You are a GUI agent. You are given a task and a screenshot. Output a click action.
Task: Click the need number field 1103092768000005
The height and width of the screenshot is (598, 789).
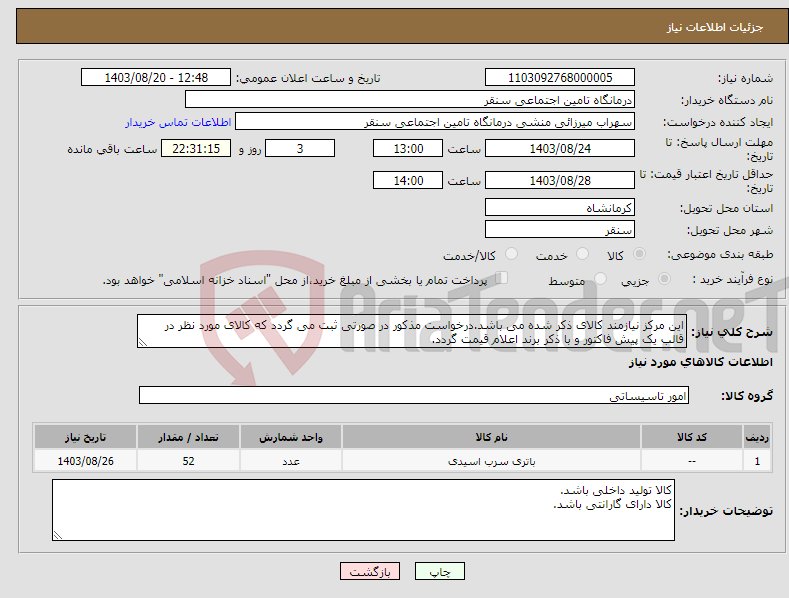click(x=560, y=78)
